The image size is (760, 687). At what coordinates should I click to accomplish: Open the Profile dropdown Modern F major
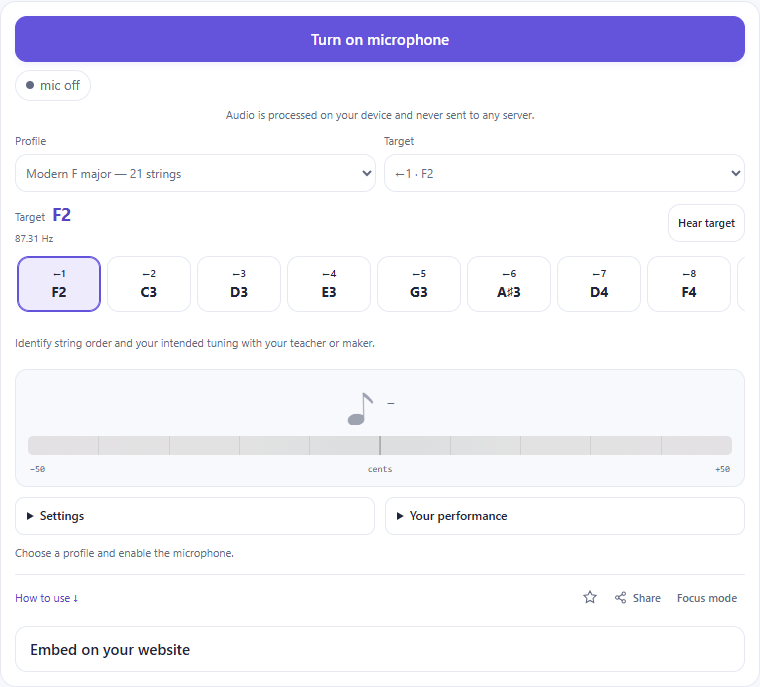point(195,173)
